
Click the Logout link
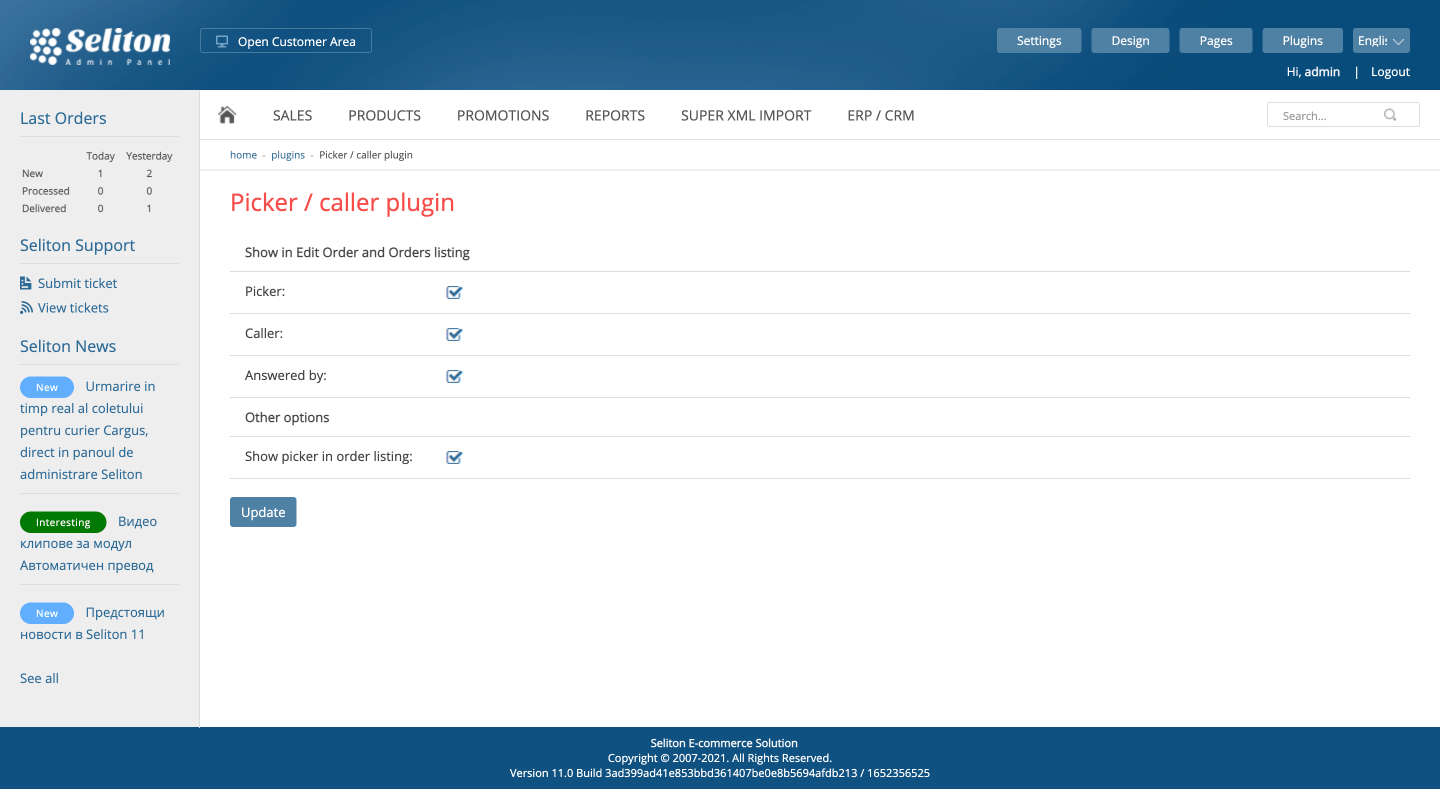pyautogui.click(x=1390, y=72)
